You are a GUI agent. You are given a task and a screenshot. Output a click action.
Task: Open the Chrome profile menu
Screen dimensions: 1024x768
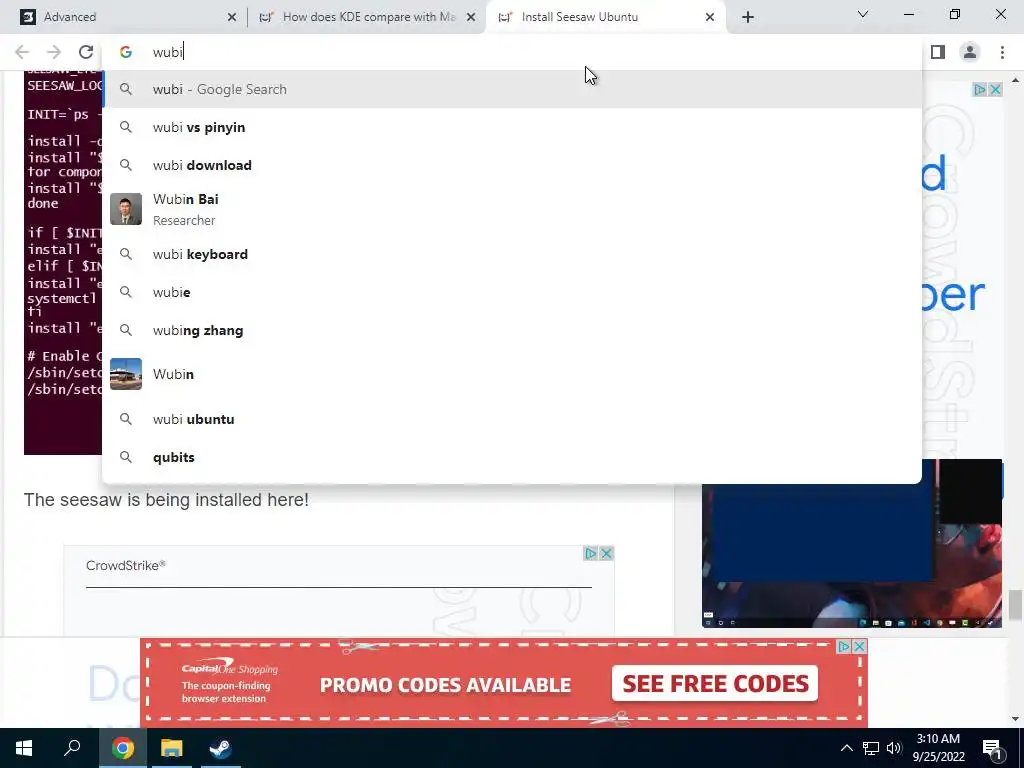[970, 52]
